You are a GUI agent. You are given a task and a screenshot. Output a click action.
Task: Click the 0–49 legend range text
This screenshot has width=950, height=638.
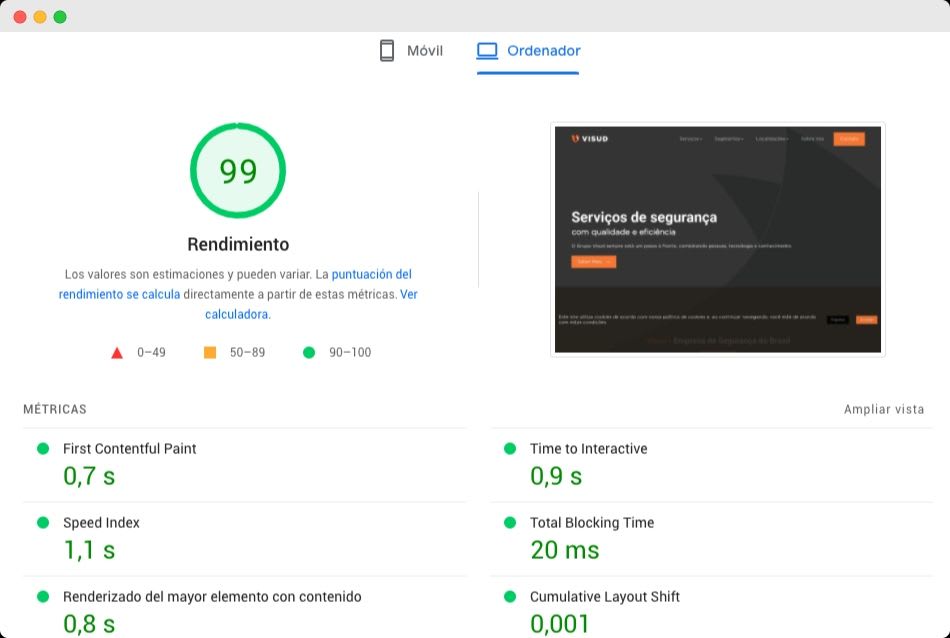[151, 353]
